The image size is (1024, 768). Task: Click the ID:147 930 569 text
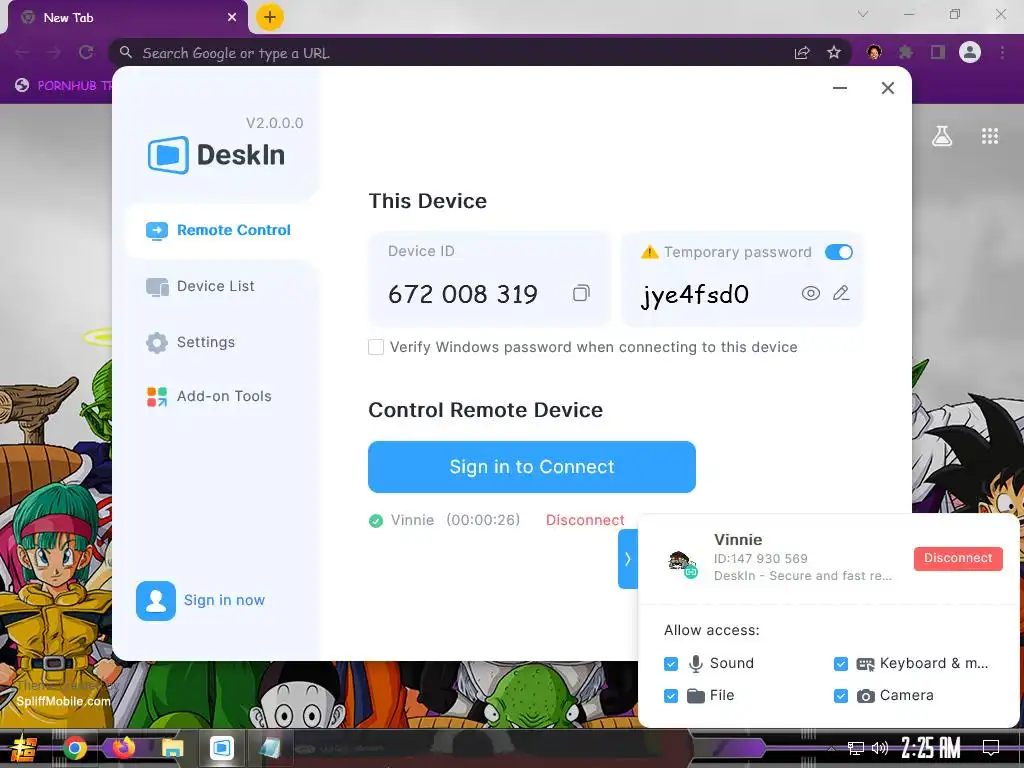(x=761, y=558)
